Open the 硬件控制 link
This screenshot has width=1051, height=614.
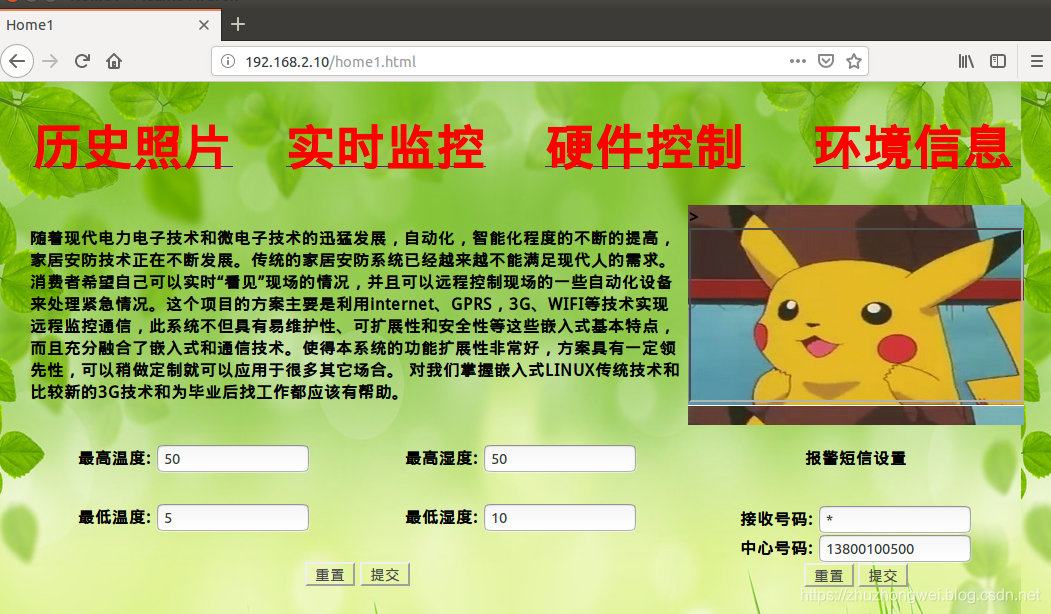pyautogui.click(x=644, y=147)
